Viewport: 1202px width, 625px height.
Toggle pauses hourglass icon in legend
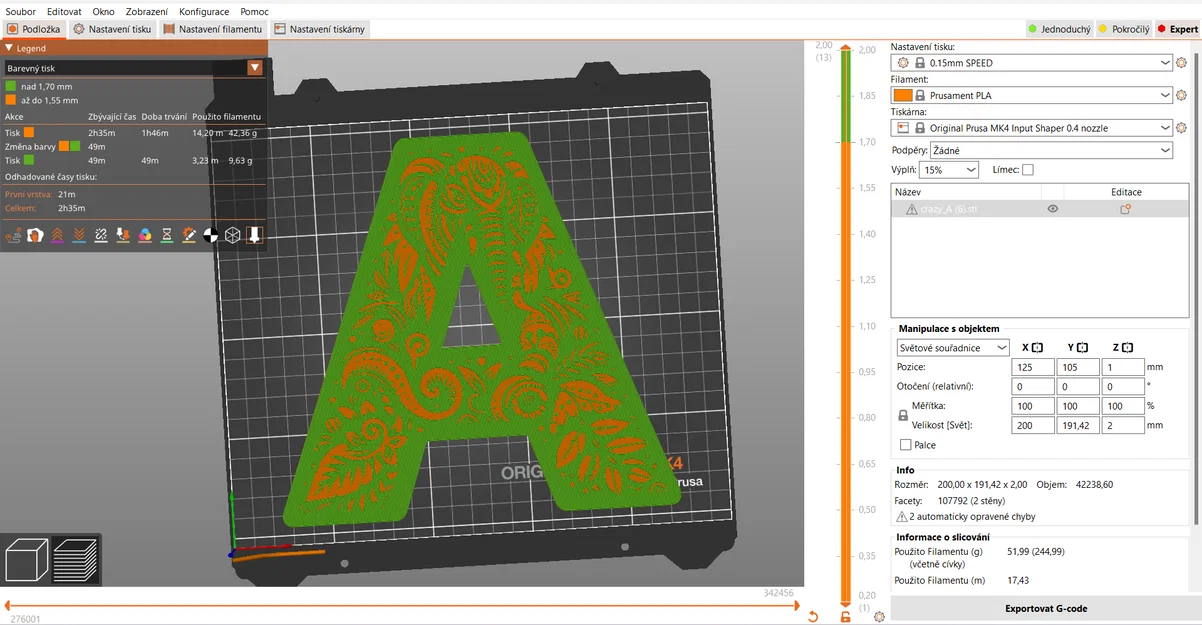click(x=167, y=235)
